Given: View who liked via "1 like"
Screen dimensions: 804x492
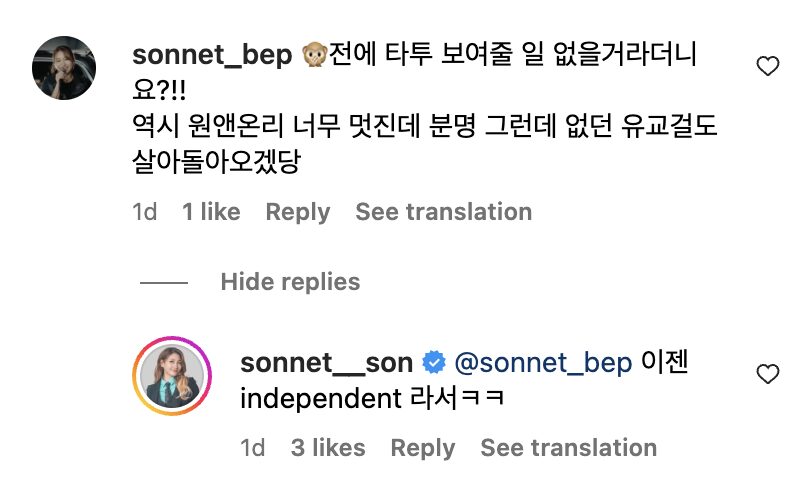Looking at the screenshot, I should coord(211,212).
